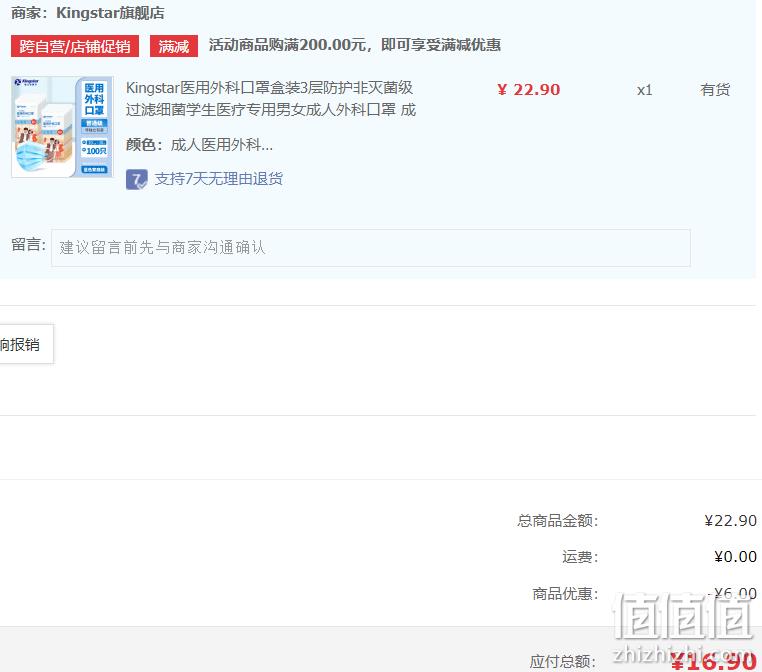
Task: Click the merchant name Kingstar旗舰店
Action: [110, 13]
